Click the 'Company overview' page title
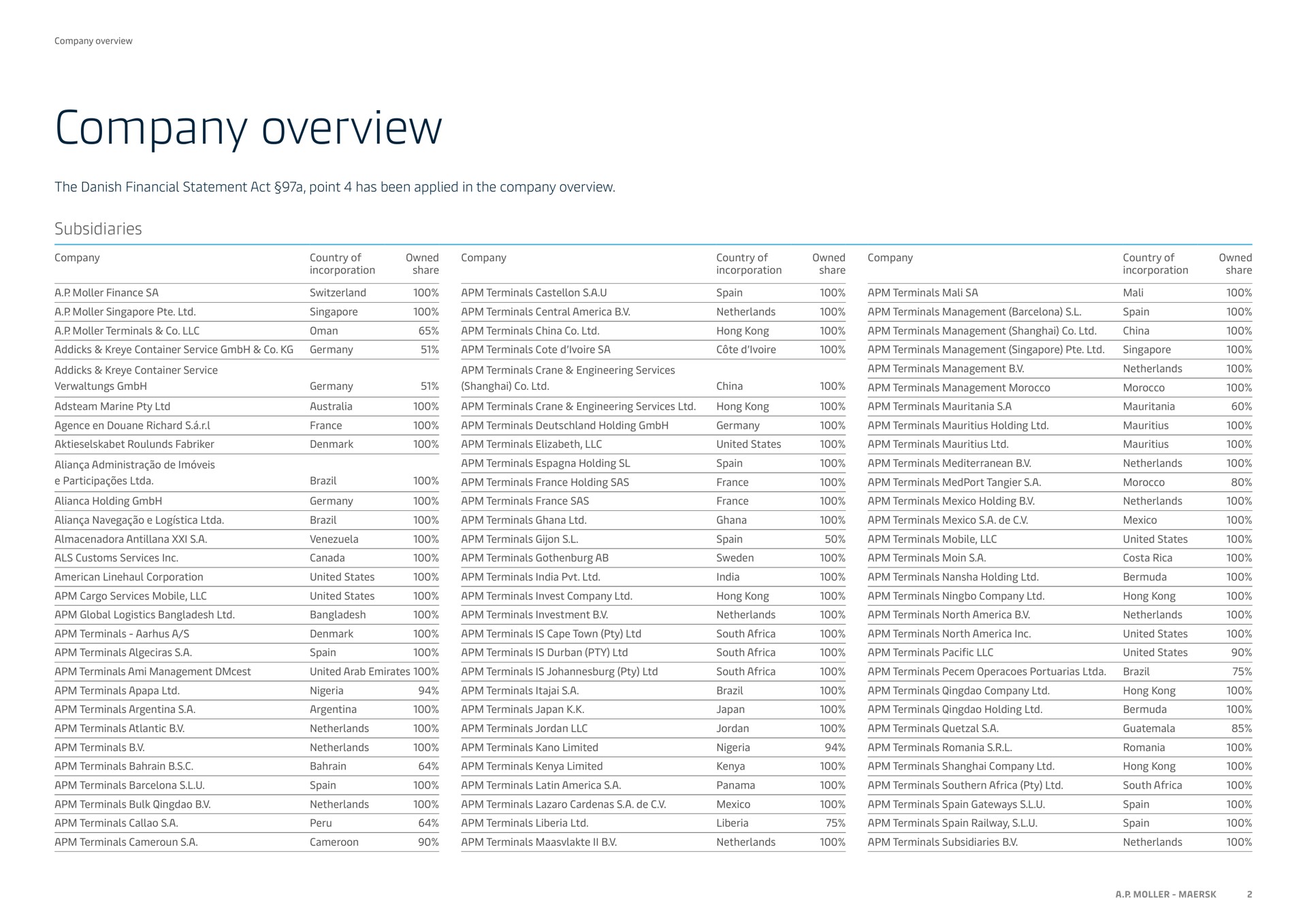This screenshot has height=924, width=1307. 248,129
